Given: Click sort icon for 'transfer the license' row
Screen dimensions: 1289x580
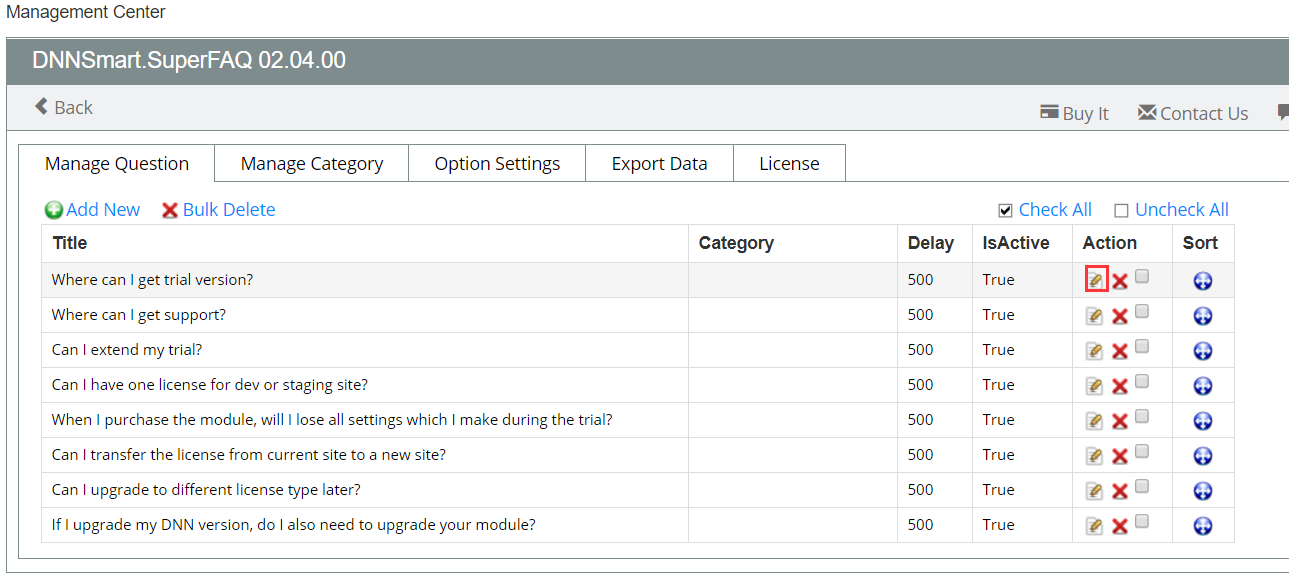Looking at the screenshot, I should tap(1203, 456).
